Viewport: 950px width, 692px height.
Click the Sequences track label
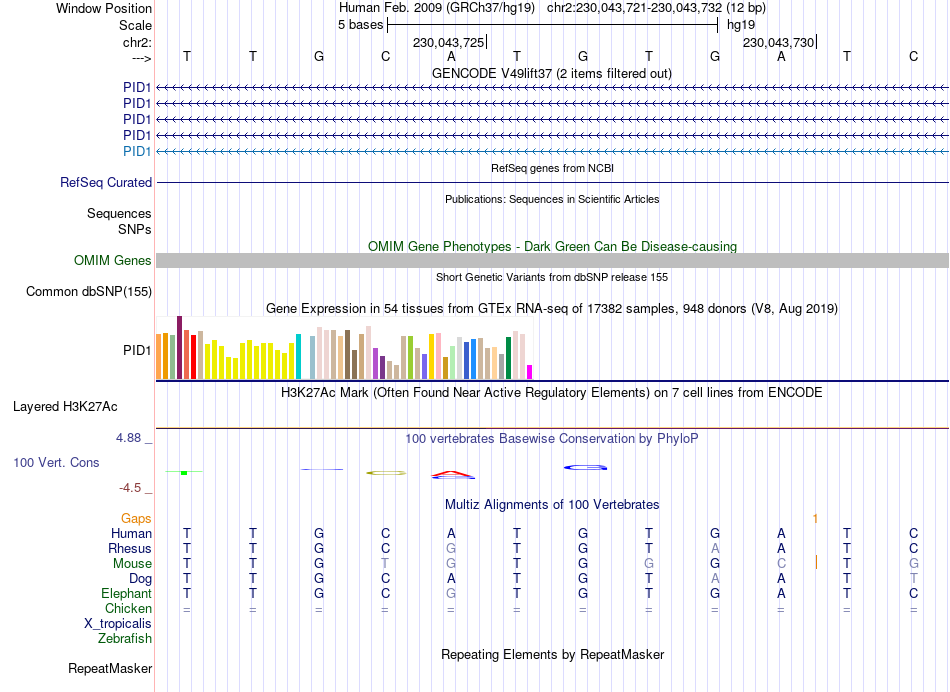[119, 213]
